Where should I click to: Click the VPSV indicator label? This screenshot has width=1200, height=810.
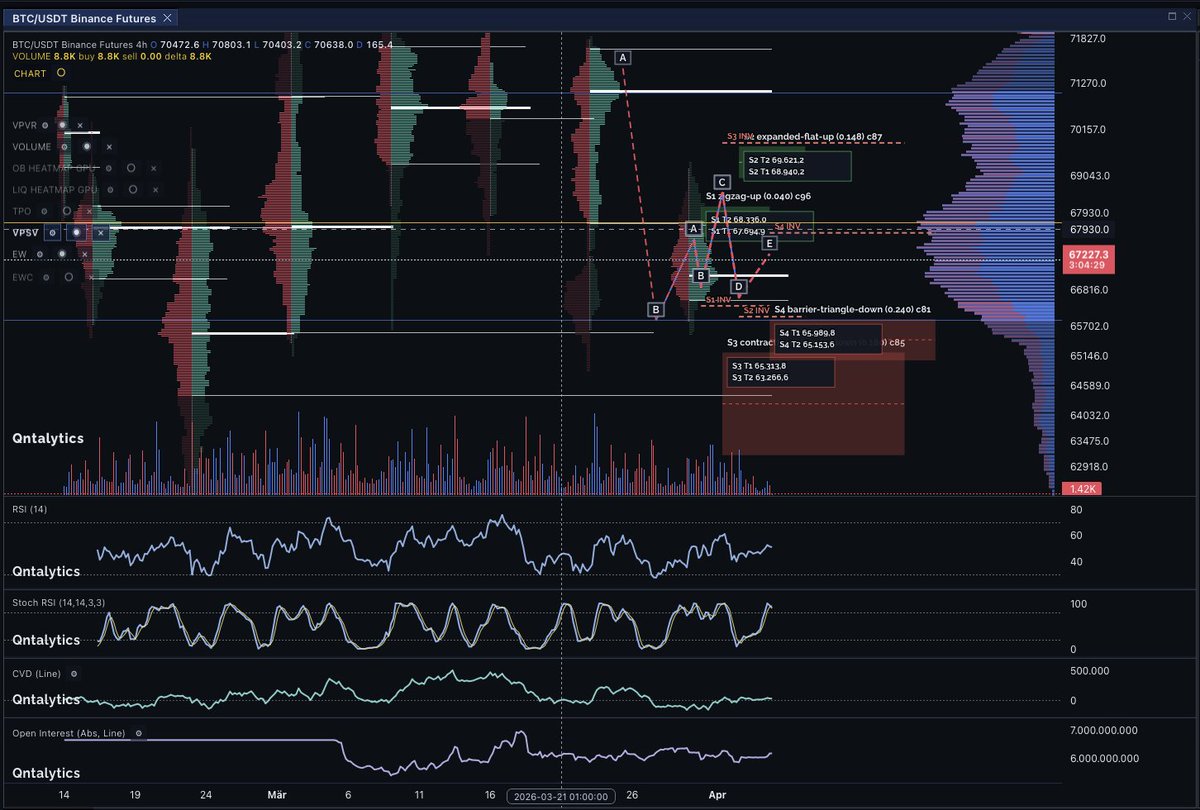25,232
